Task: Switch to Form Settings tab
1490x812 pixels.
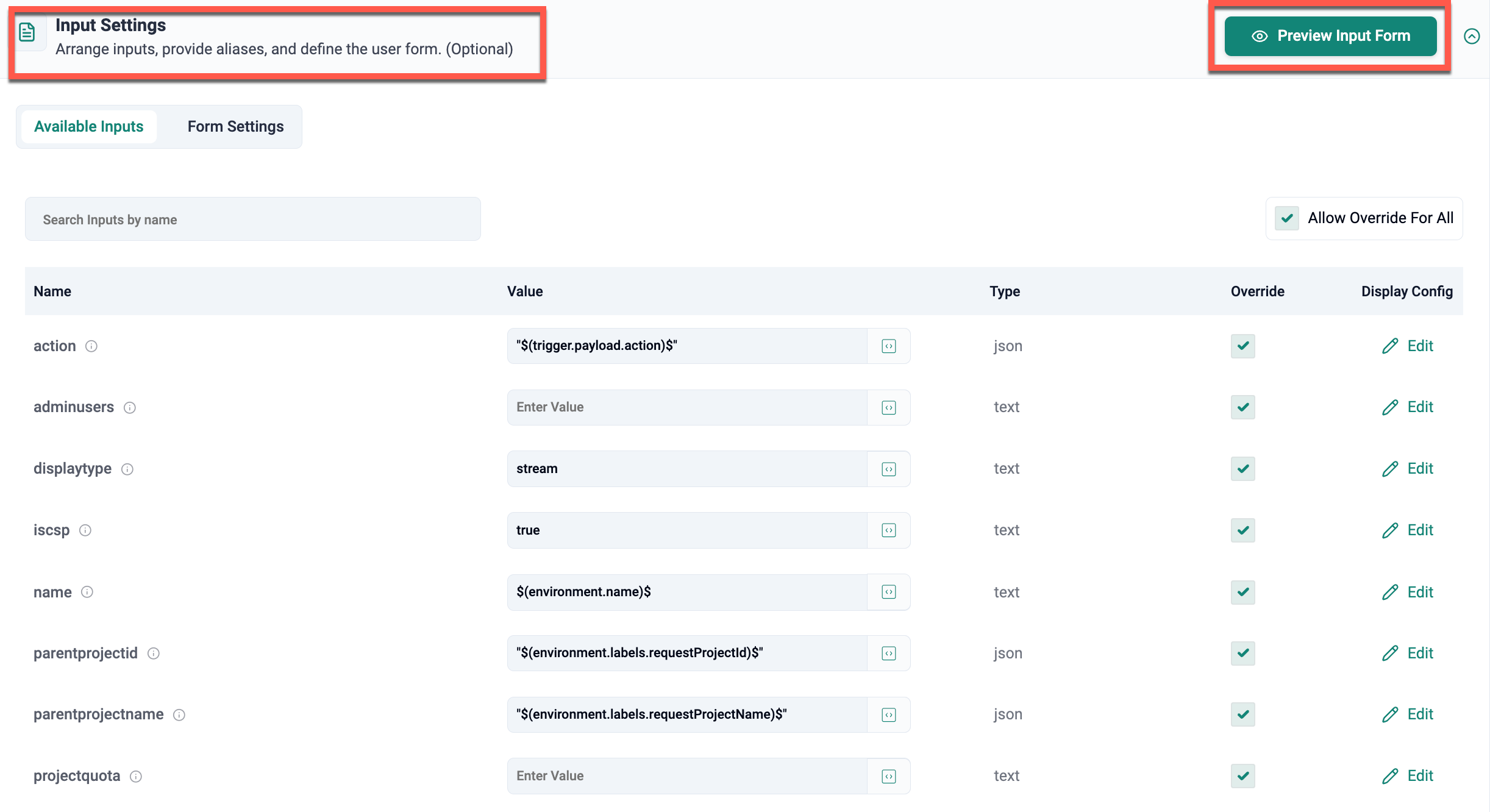Action: [x=235, y=127]
